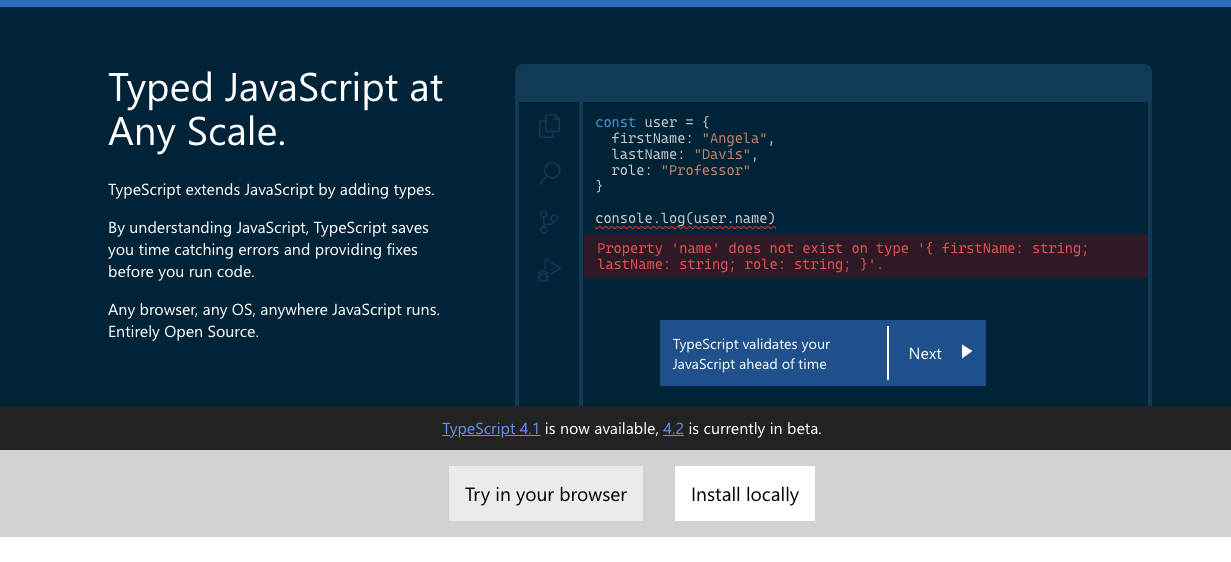Follow the 4.2 beta version link

pyautogui.click(x=673, y=429)
